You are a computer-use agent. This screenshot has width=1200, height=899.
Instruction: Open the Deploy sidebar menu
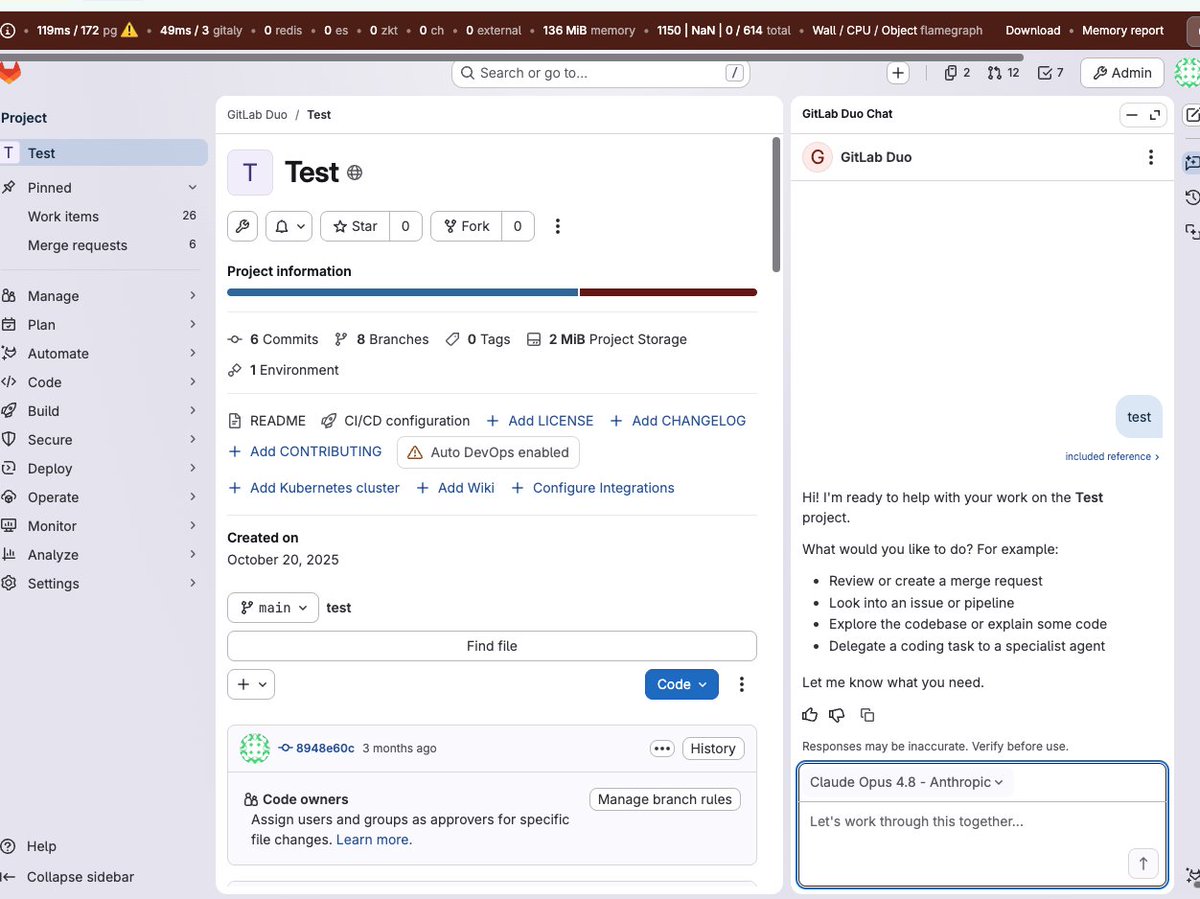[x=104, y=468]
